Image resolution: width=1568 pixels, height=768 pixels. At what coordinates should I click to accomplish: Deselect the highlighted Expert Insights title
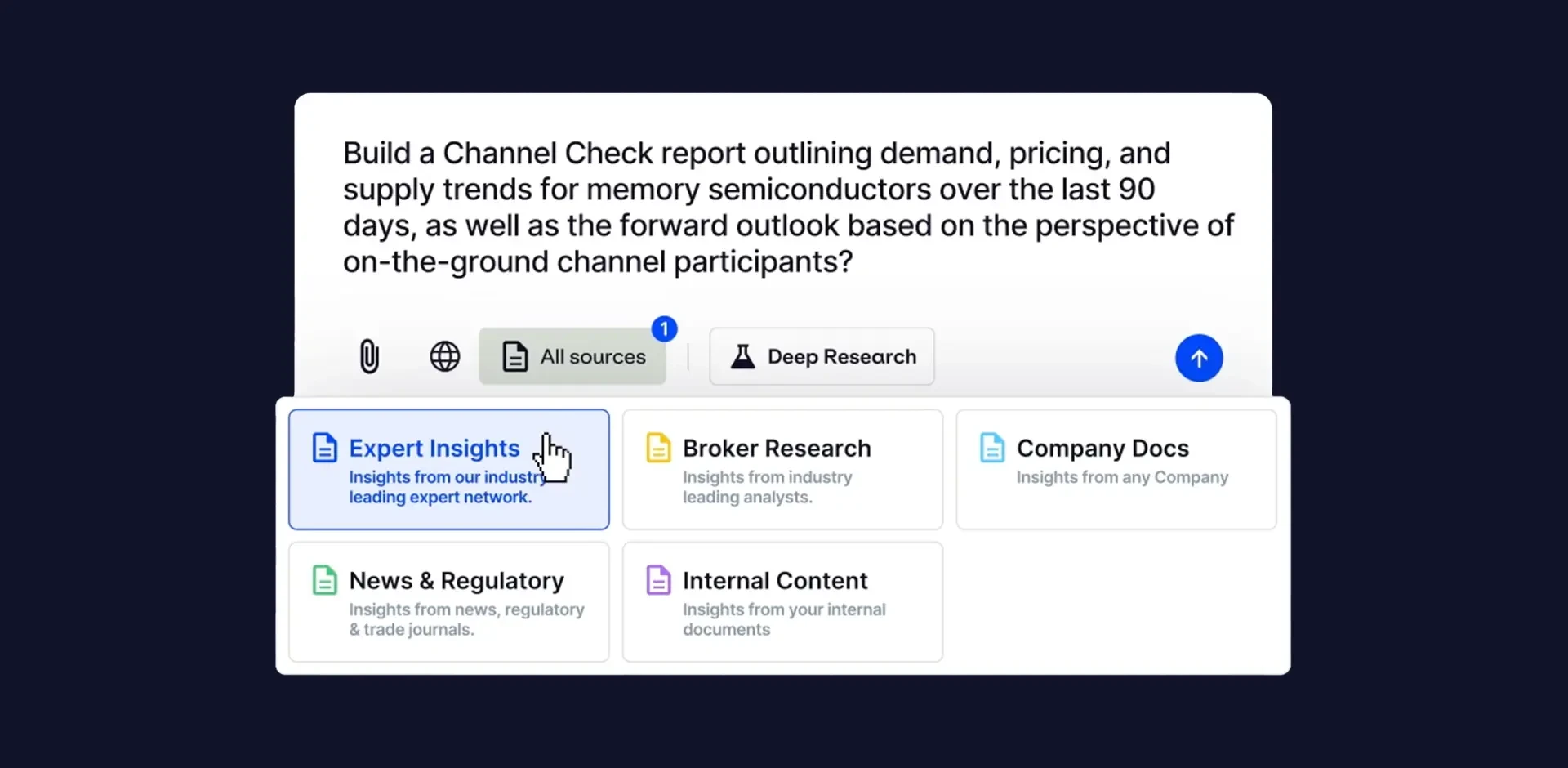[434, 449]
